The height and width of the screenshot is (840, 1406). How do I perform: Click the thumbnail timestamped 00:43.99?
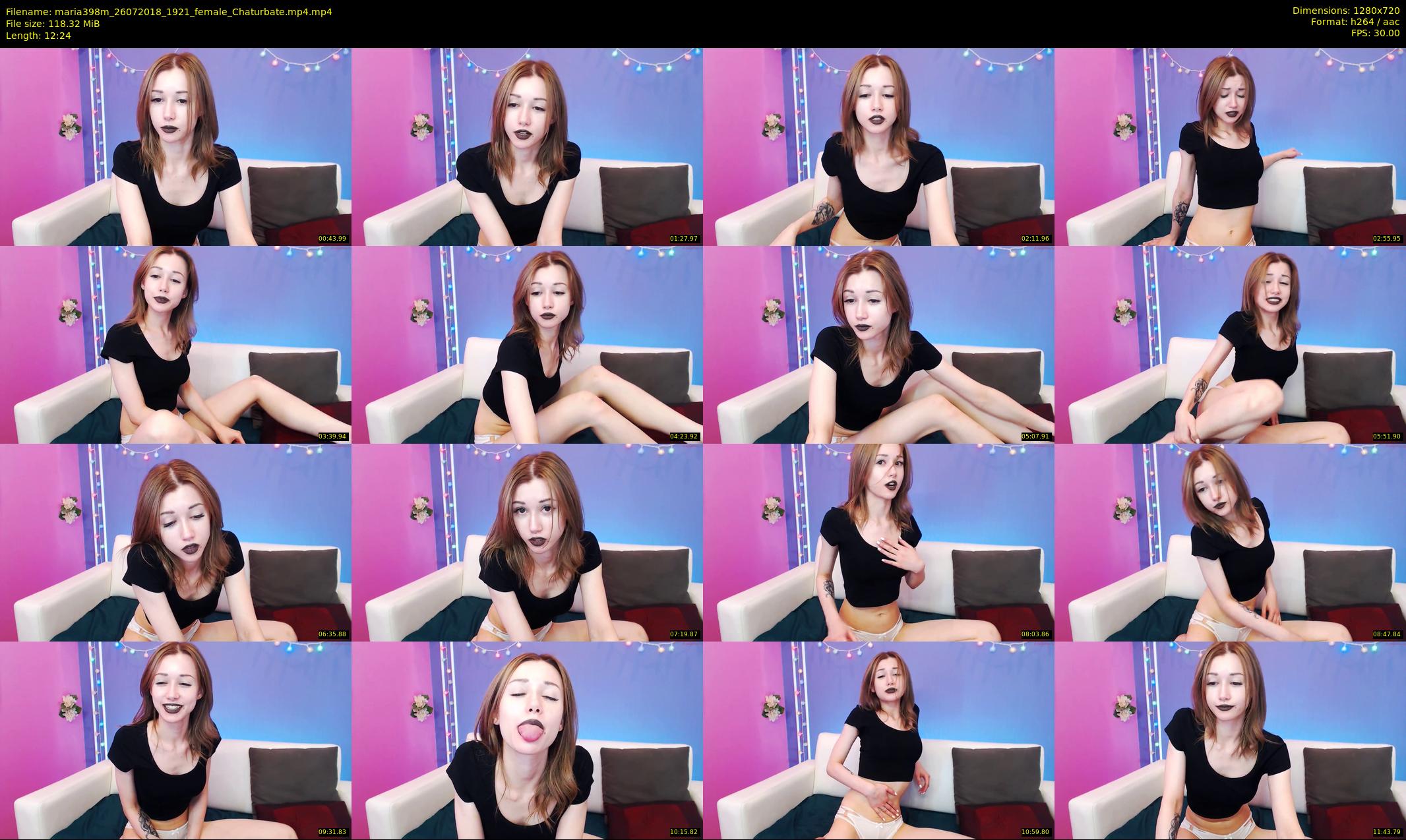coord(175,146)
